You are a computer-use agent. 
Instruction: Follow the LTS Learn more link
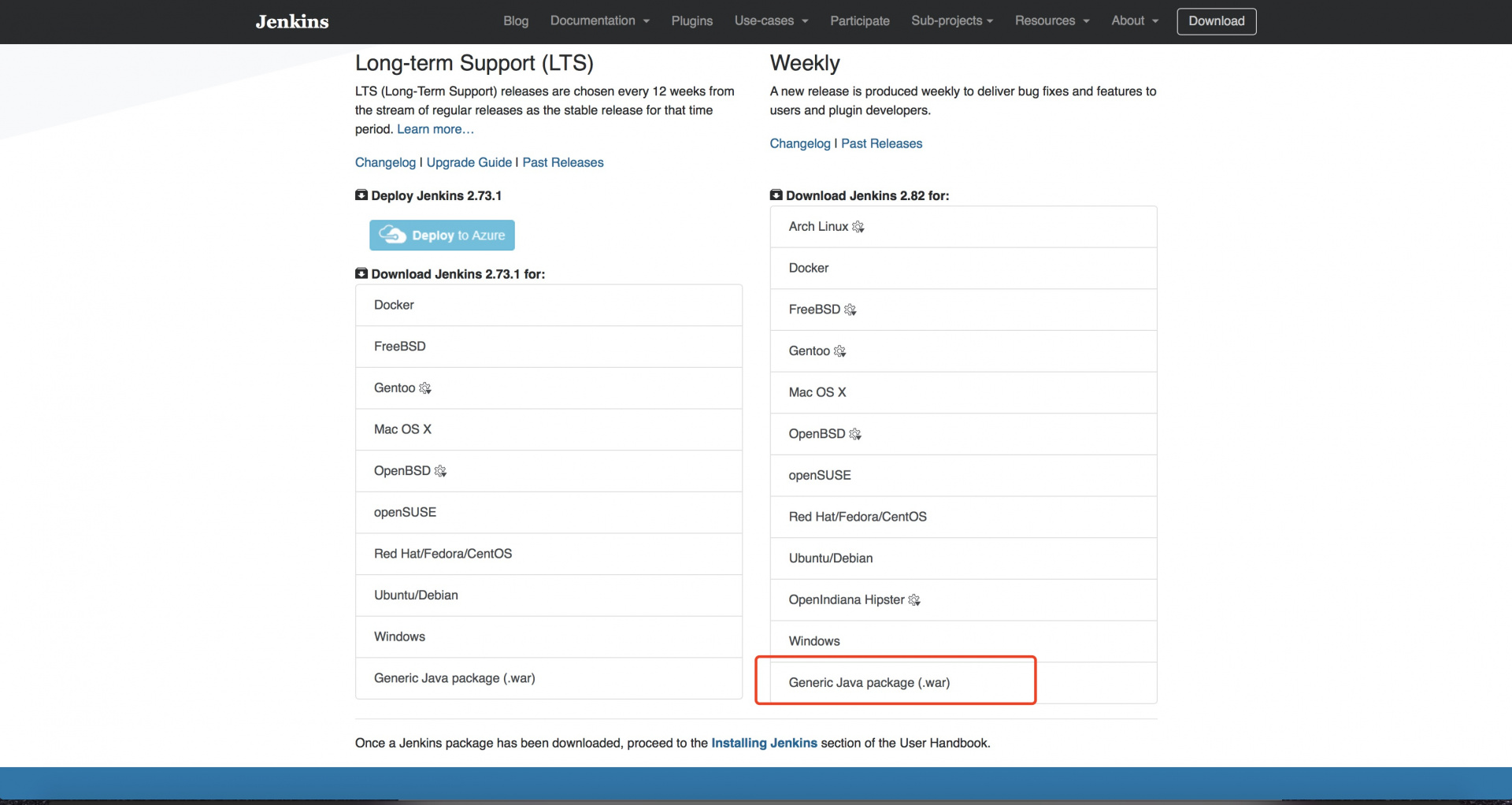pyautogui.click(x=435, y=129)
